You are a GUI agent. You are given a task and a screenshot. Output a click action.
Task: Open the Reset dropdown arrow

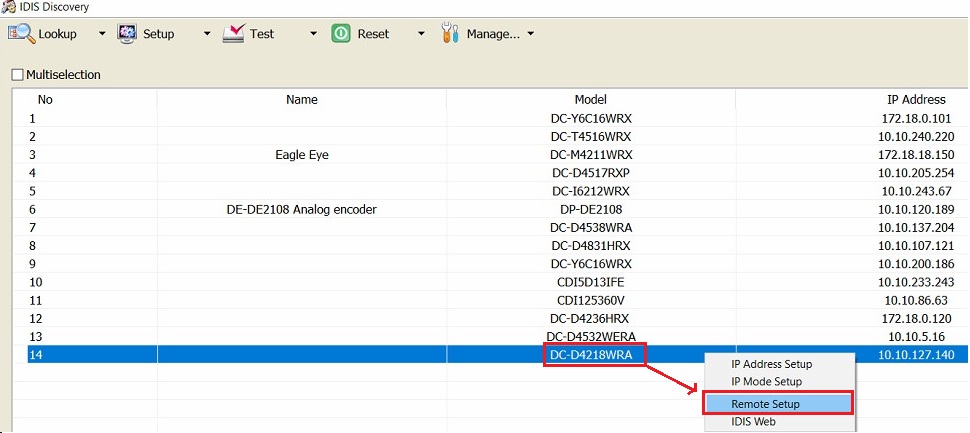tap(421, 34)
